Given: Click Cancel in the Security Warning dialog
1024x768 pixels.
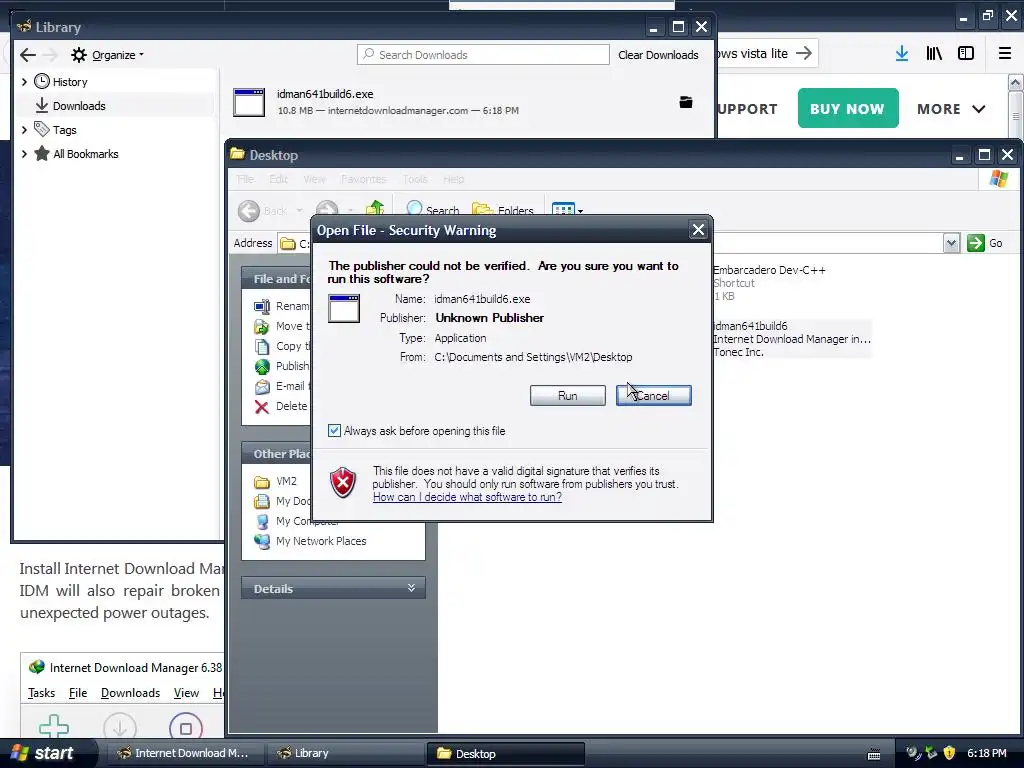Looking at the screenshot, I should 653,395.
